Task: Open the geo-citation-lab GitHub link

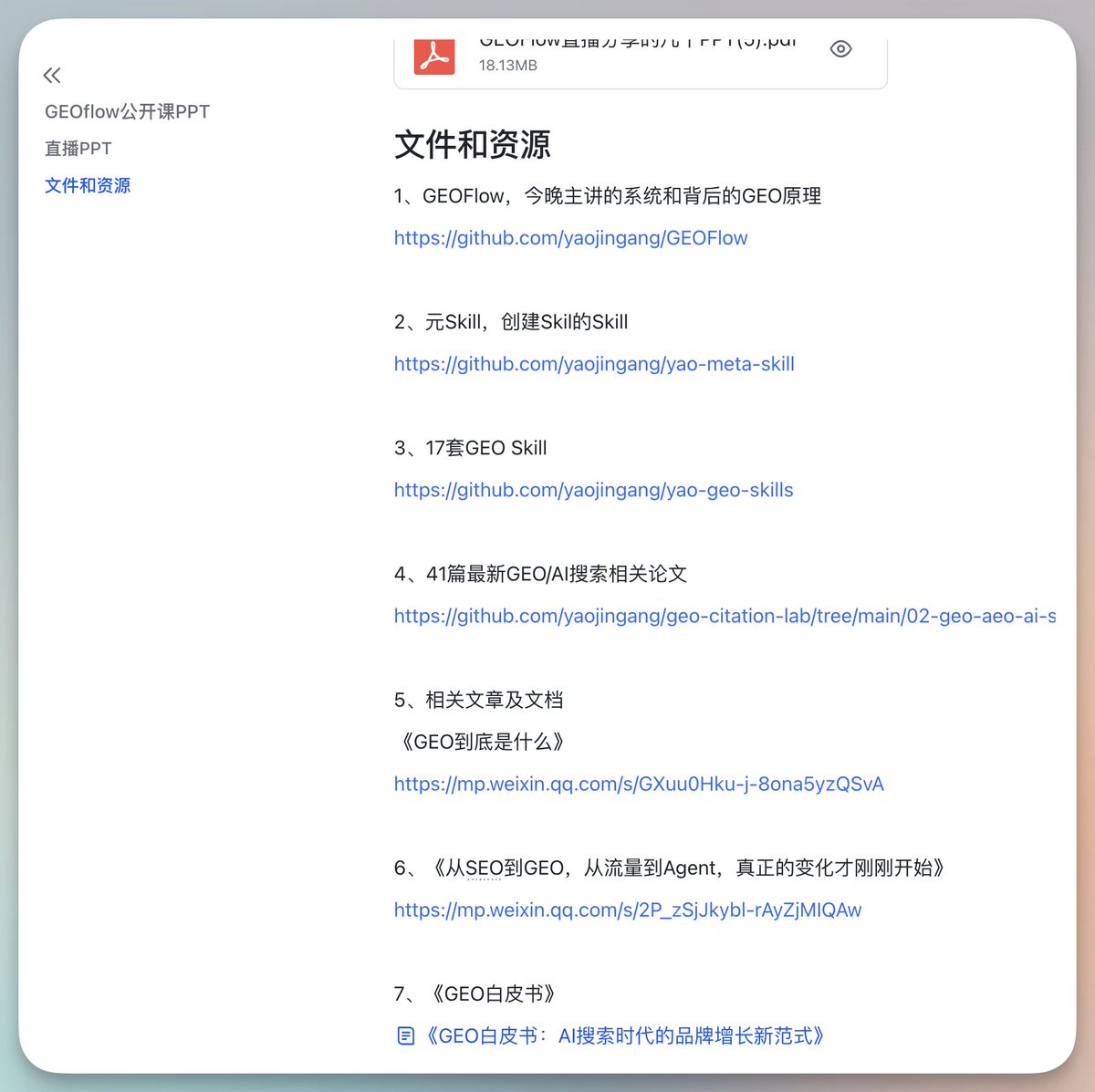Action: coord(725,616)
